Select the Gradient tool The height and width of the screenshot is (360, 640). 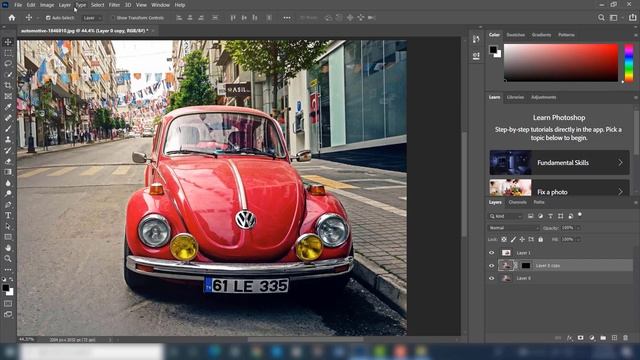coord(8,172)
